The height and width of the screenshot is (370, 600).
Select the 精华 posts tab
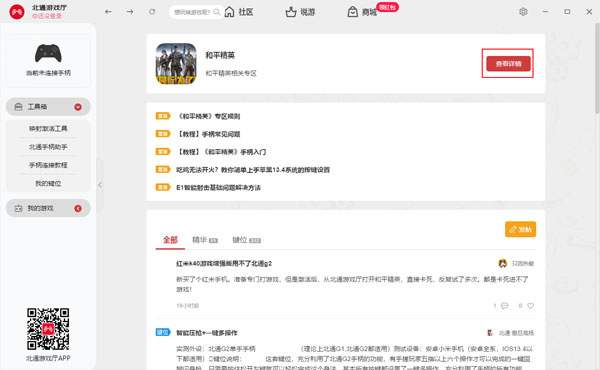[x=205, y=240]
